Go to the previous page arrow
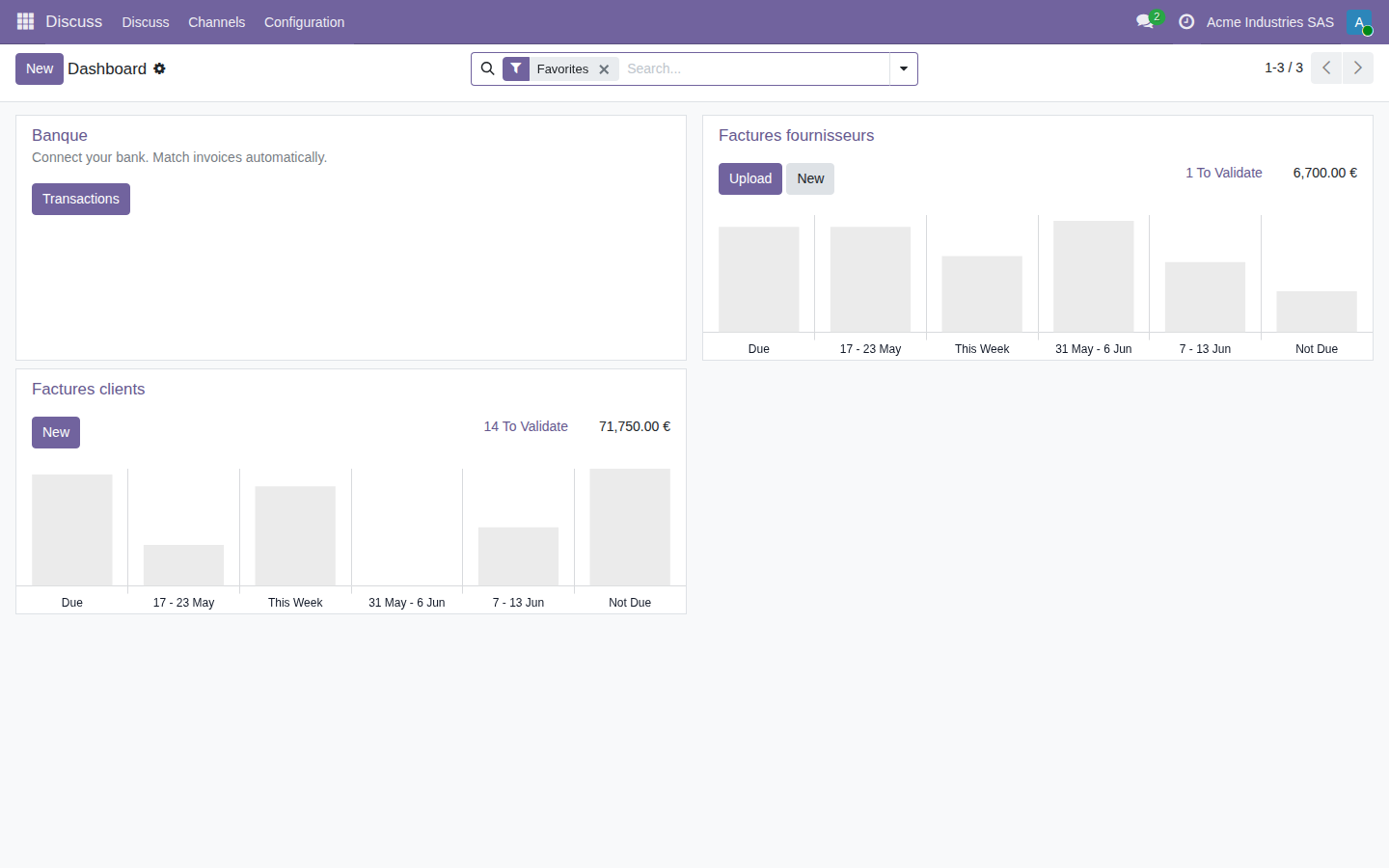The width and height of the screenshot is (1389, 868). (x=1326, y=68)
